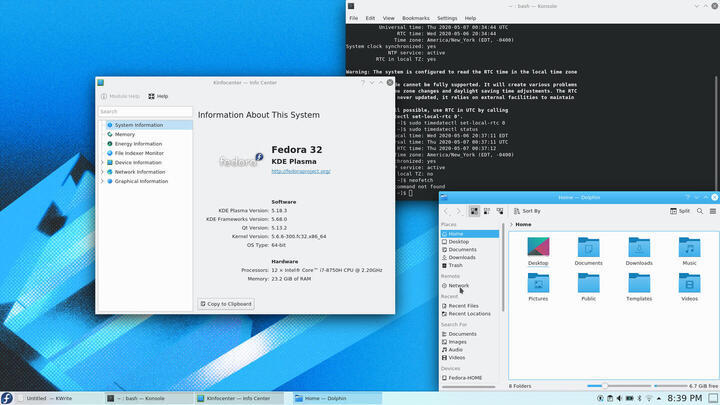
Task: Select Home in Dolphin's Places panel
Action: pos(470,234)
